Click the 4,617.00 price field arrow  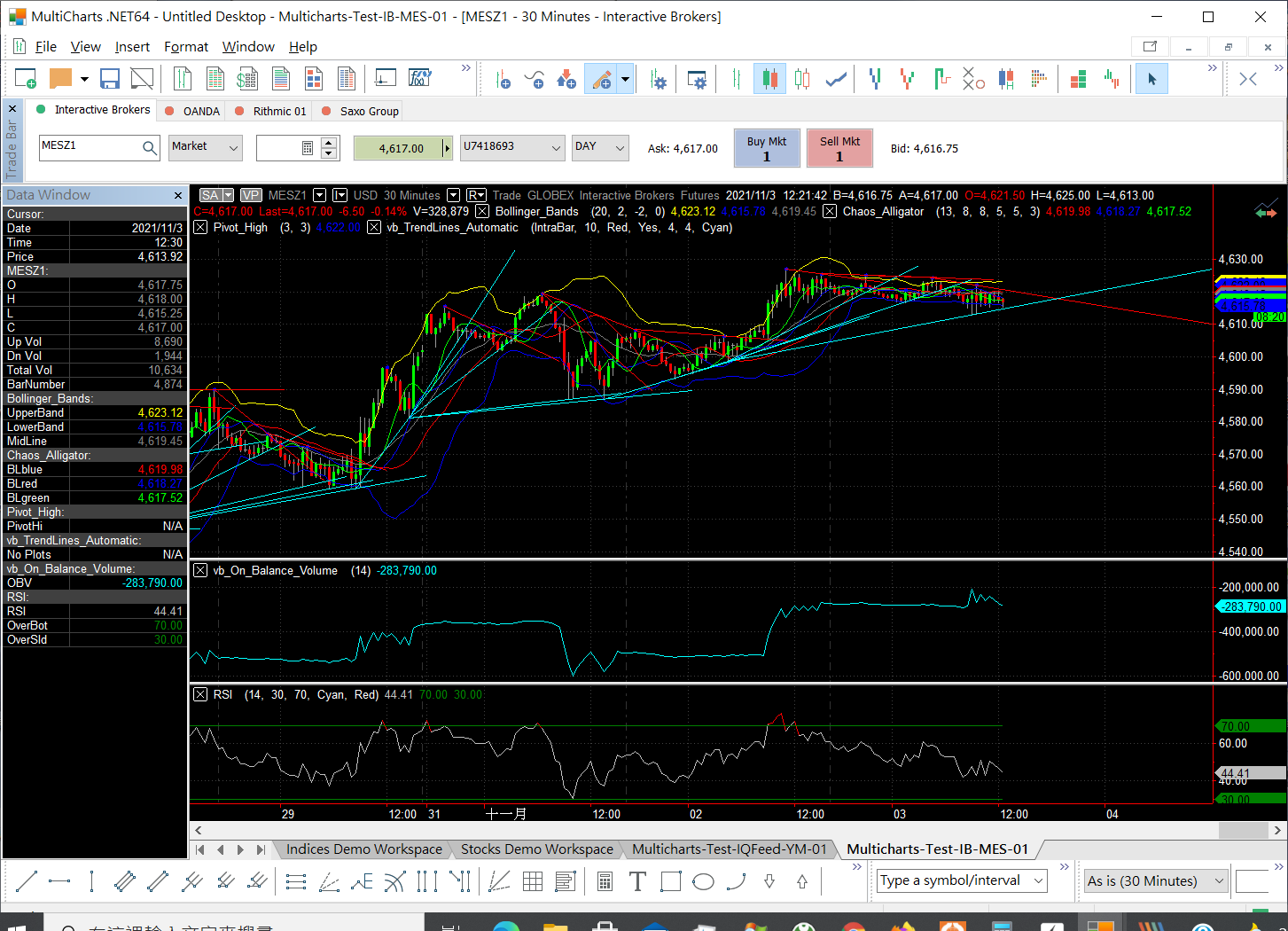tap(447, 148)
